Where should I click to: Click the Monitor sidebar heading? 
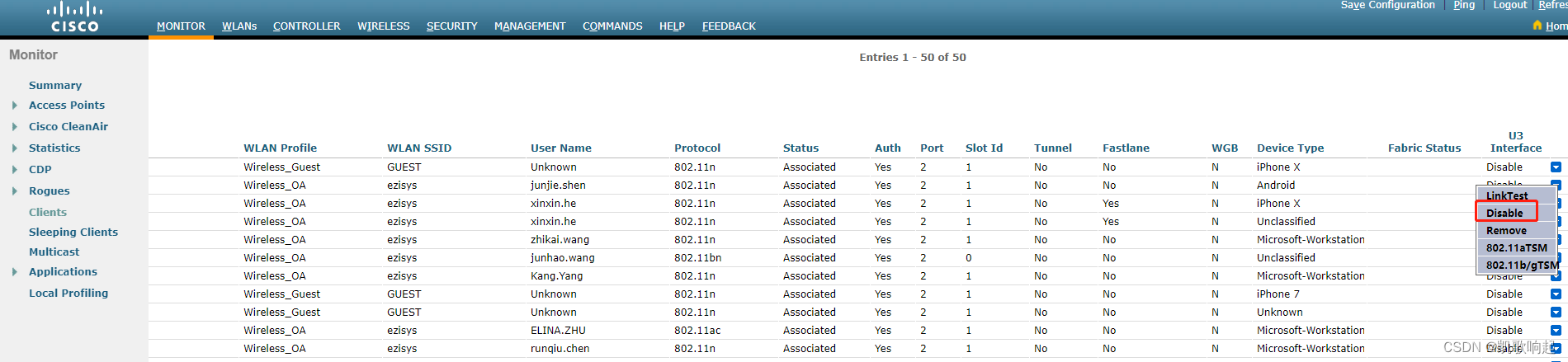click(33, 55)
